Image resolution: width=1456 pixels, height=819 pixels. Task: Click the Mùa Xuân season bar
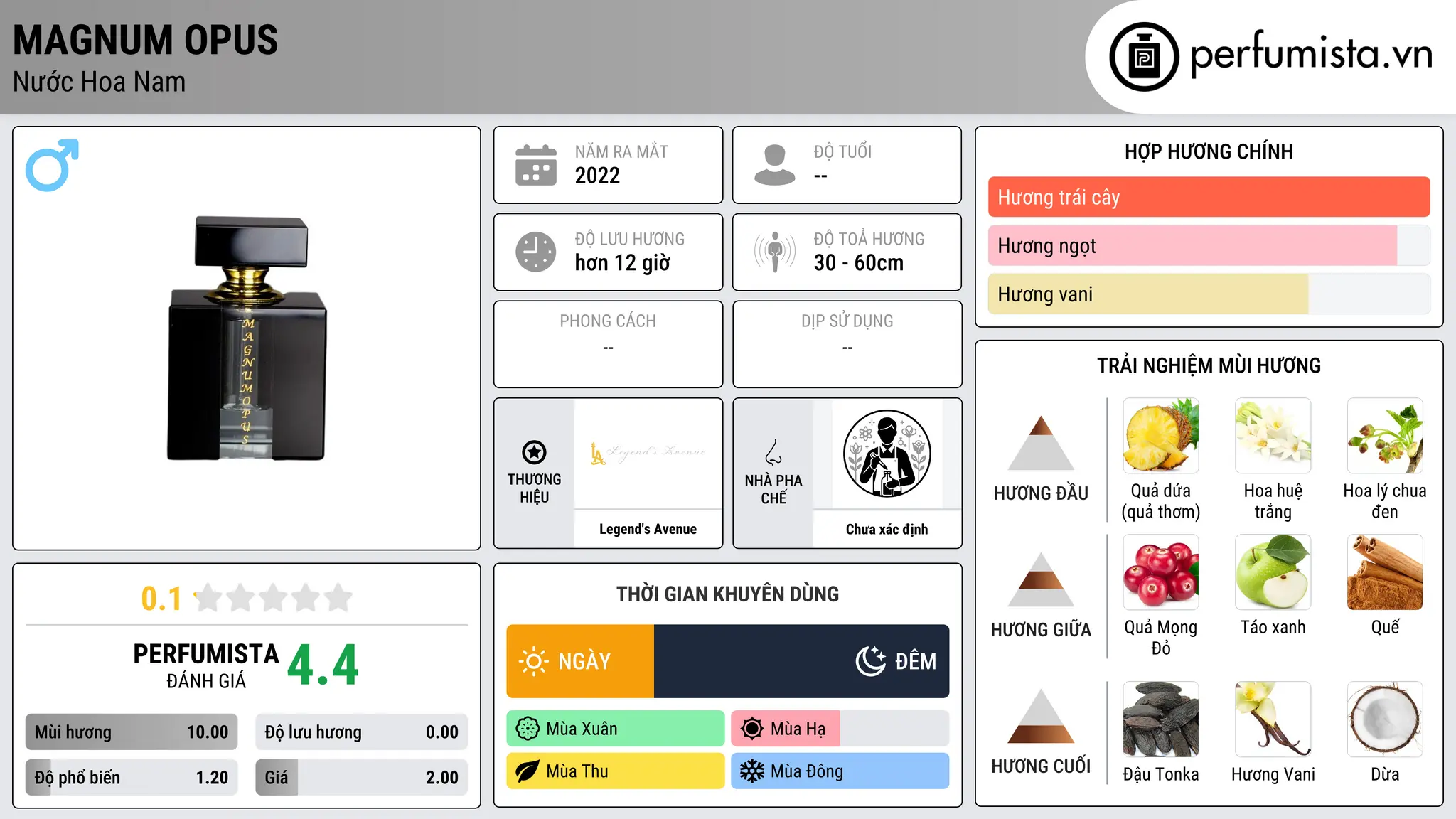click(616, 729)
